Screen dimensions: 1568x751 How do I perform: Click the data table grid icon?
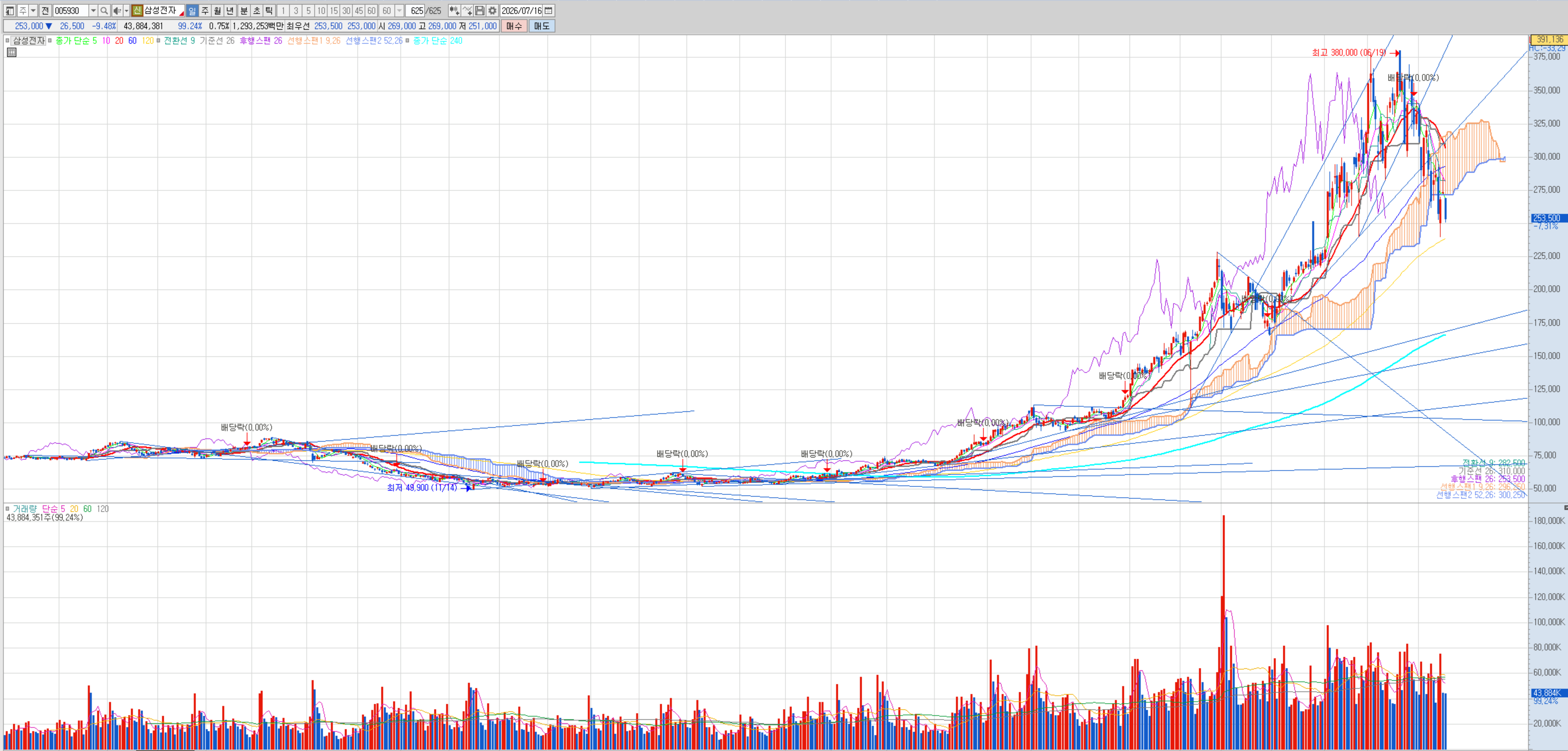coord(11,53)
